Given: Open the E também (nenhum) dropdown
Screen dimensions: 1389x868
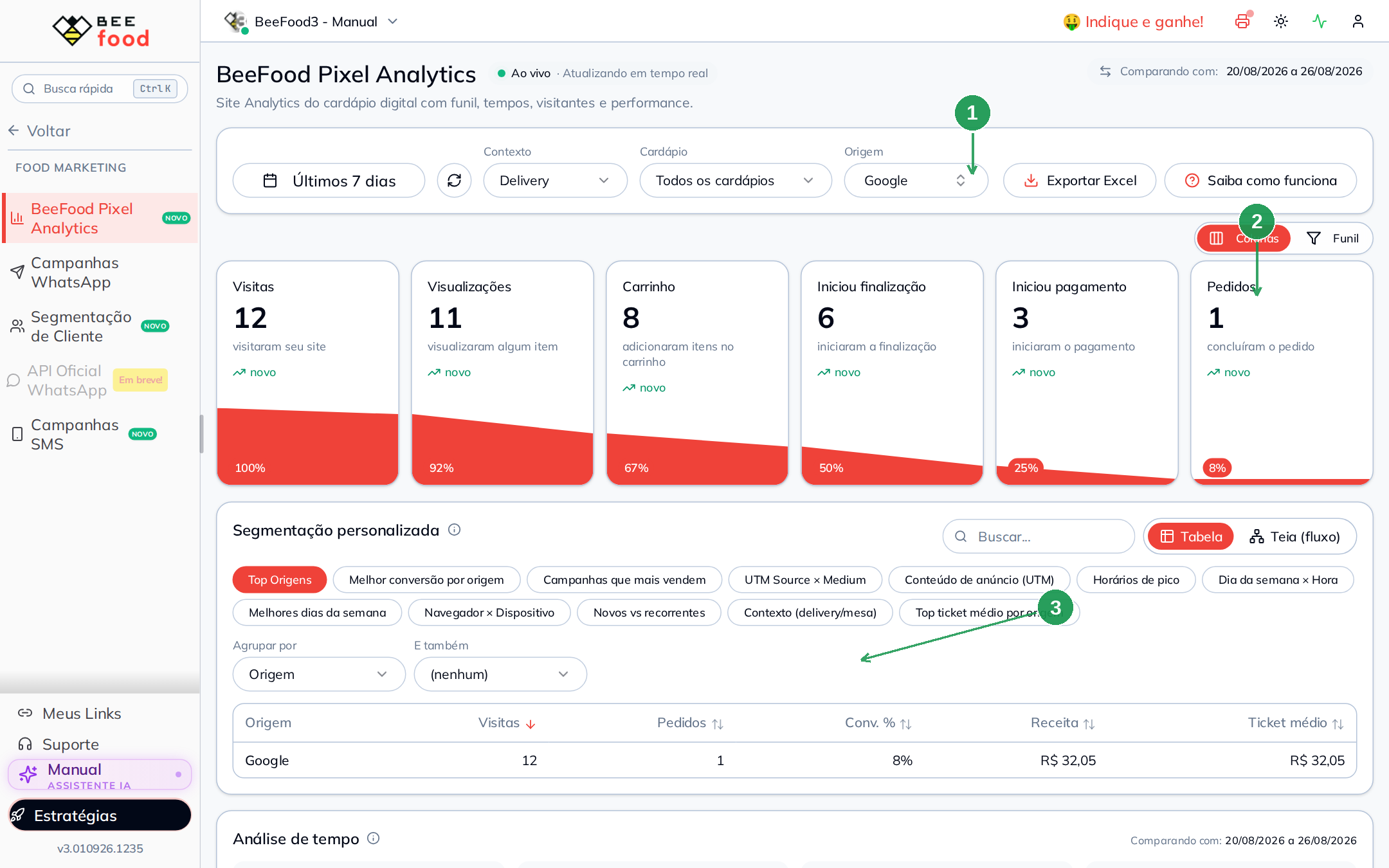Looking at the screenshot, I should 500,674.
